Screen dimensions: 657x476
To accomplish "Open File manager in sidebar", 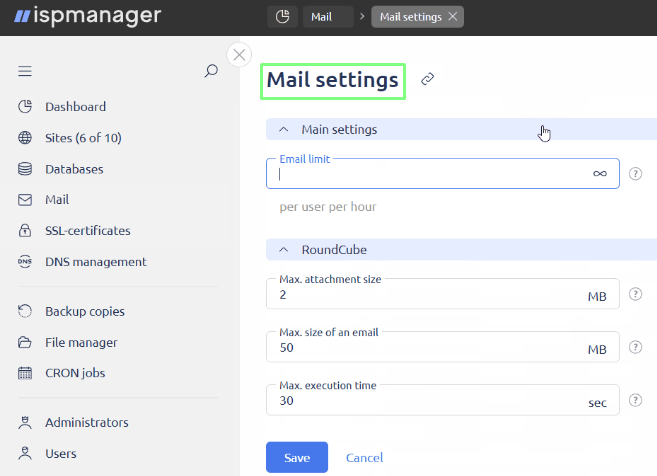I will 81,342.
